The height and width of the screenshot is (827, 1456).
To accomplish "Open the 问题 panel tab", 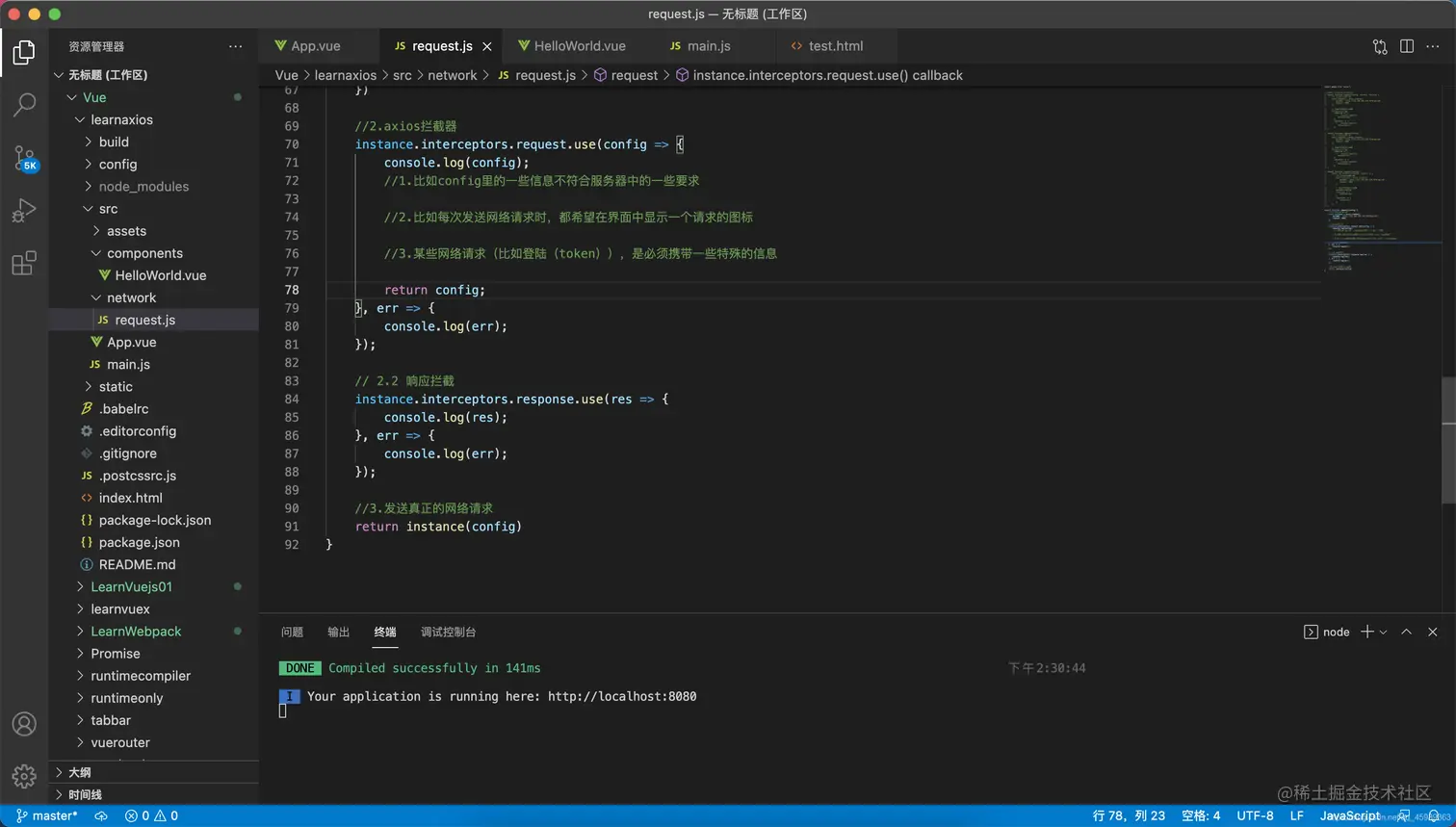I will (292, 632).
